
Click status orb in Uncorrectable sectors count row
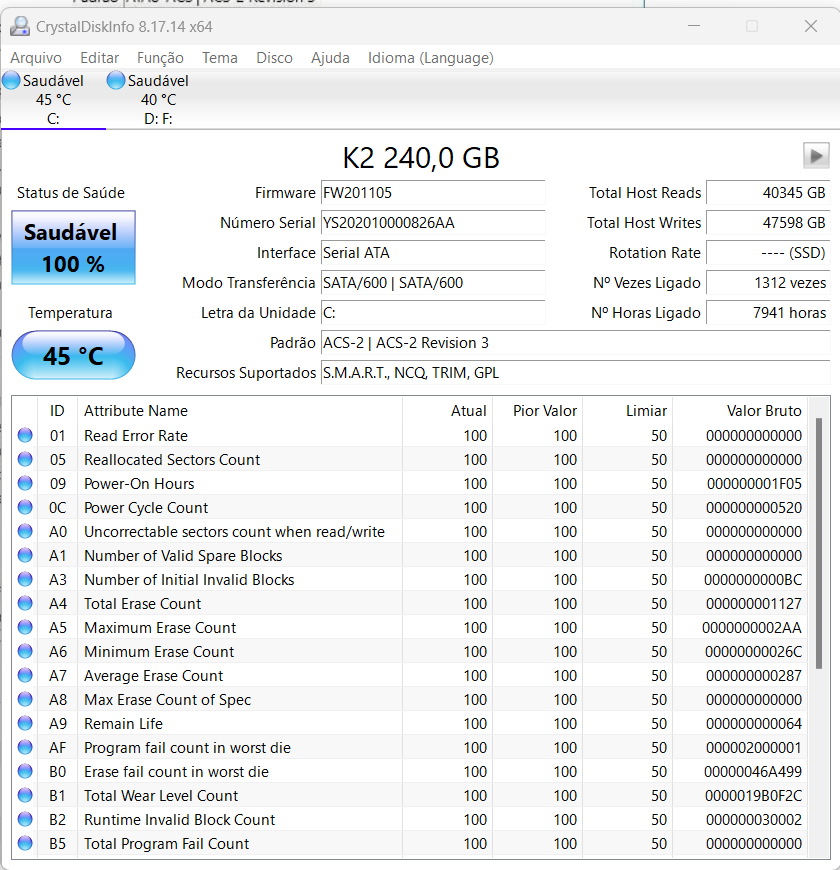25,531
